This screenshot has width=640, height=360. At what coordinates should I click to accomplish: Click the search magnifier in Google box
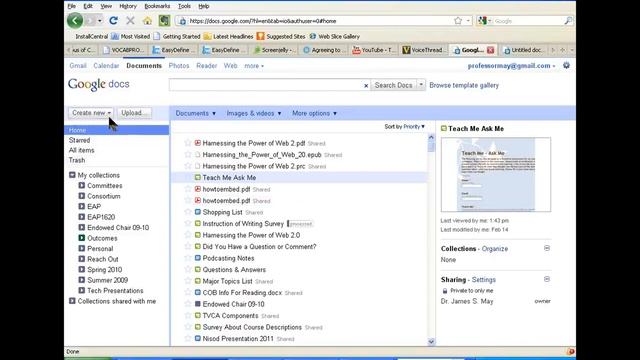(568, 20)
